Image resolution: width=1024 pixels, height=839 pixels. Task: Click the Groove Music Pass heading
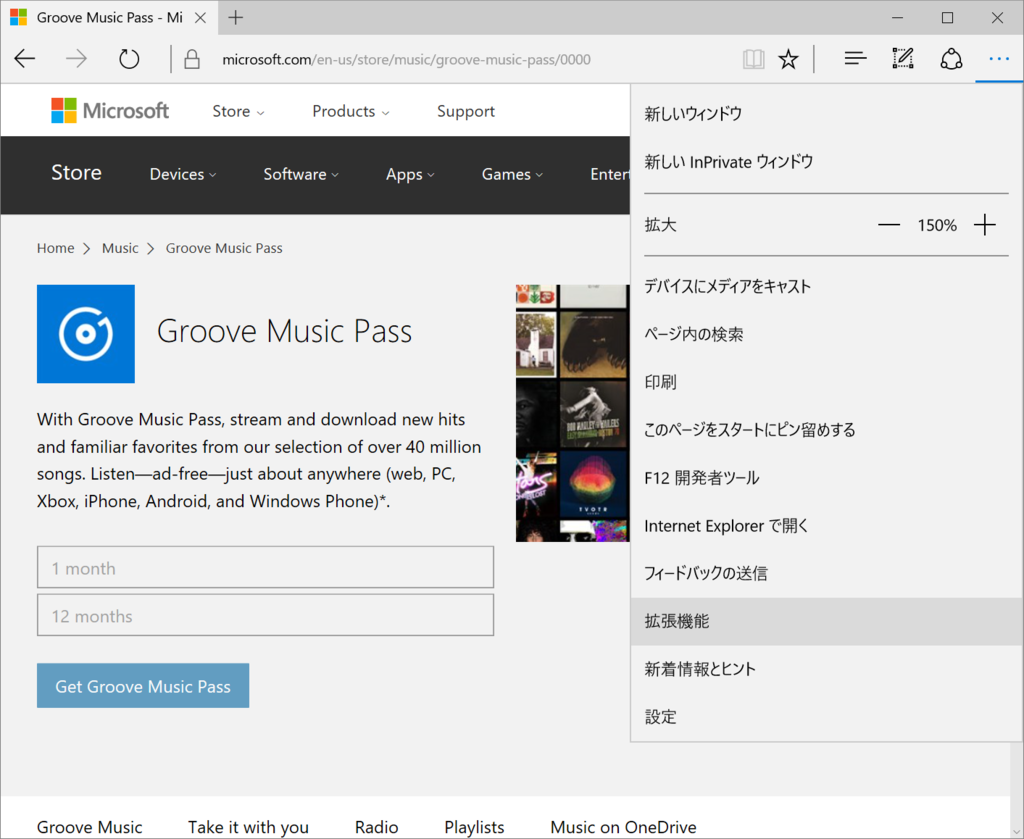coord(284,331)
